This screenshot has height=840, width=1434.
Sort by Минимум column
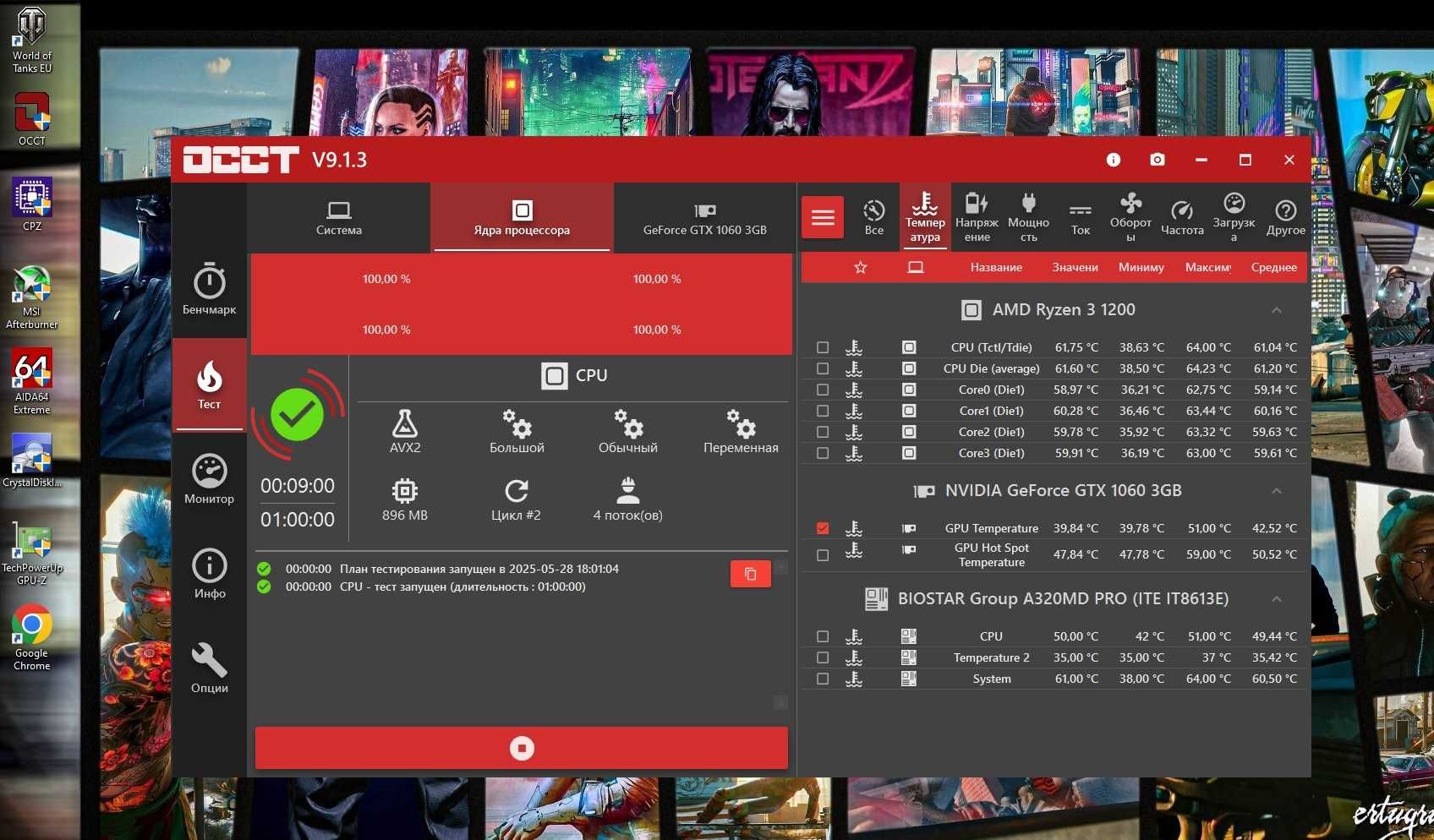pyautogui.click(x=1141, y=267)
